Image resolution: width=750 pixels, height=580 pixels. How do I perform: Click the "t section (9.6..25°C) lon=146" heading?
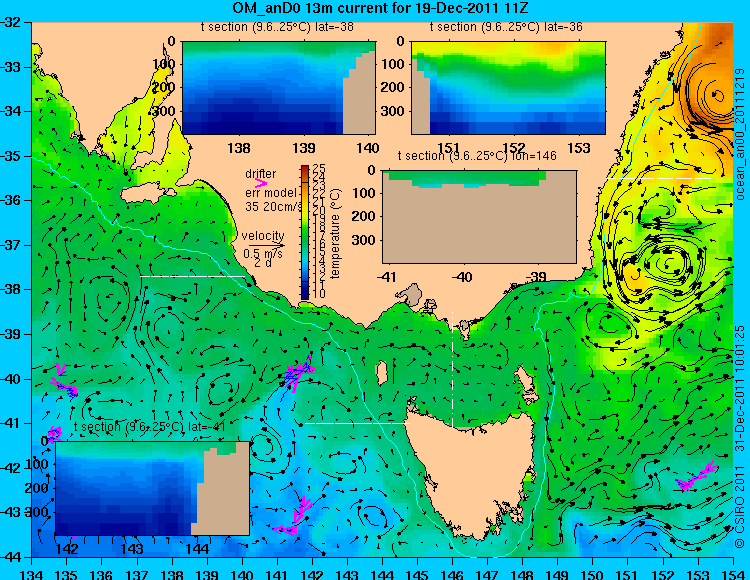click(x=477, y=155)
